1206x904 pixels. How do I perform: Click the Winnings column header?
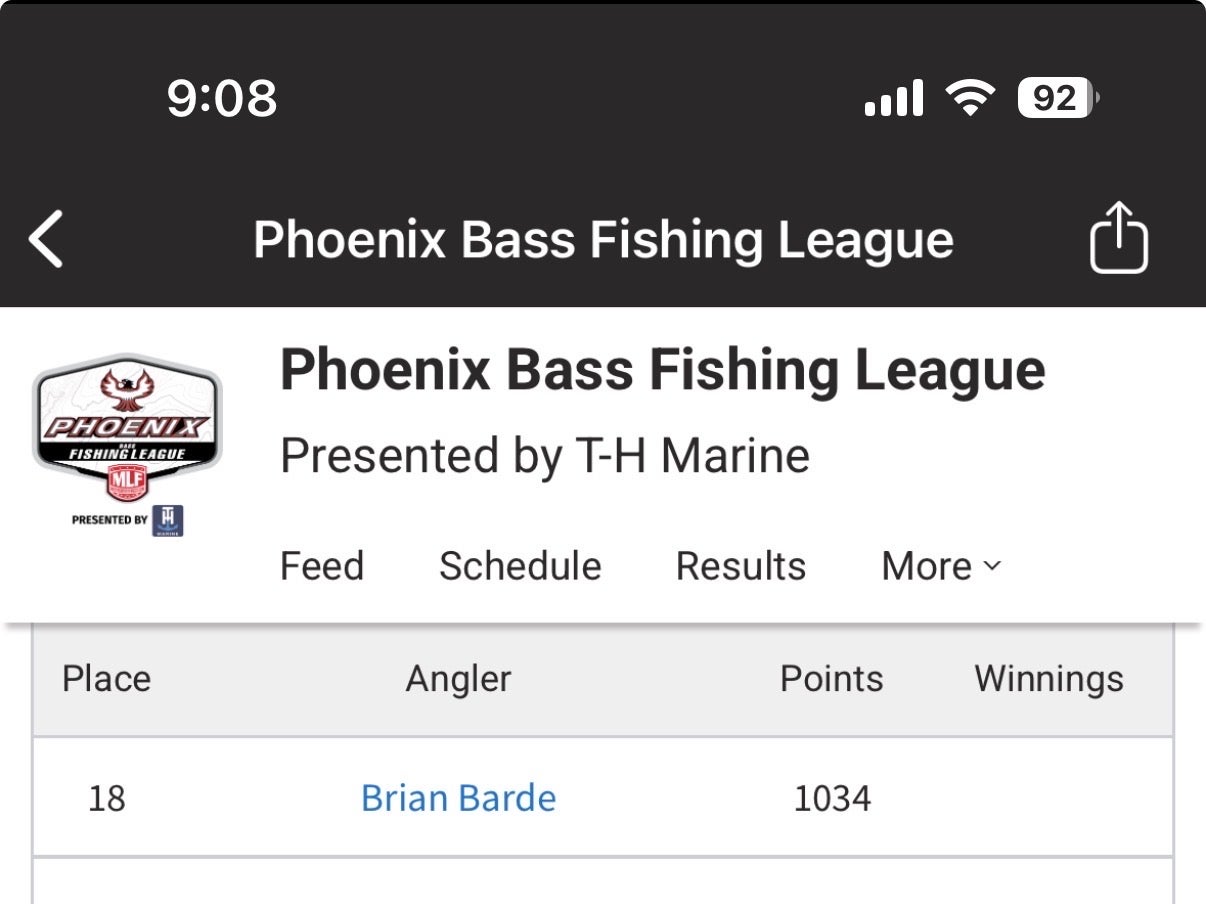(x=1049, y=679)
